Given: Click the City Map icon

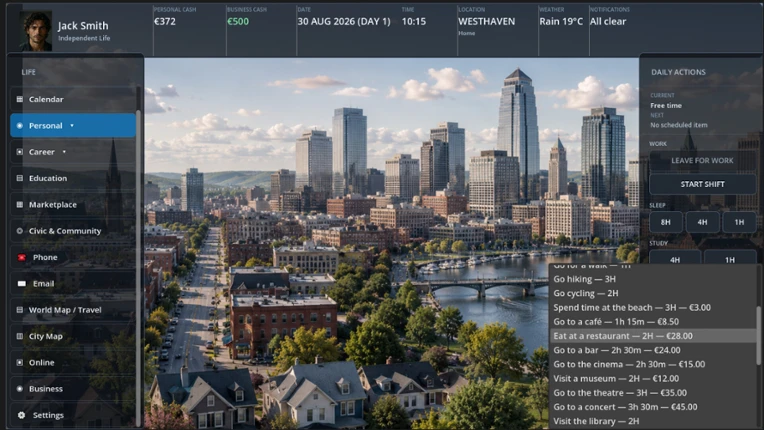Looking at the screenshot, I should 19,336.
